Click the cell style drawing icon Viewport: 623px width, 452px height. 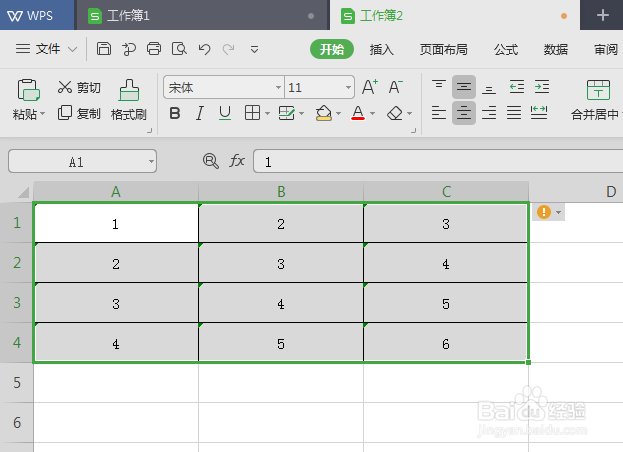pyautogui.click(x=286, y=113)
